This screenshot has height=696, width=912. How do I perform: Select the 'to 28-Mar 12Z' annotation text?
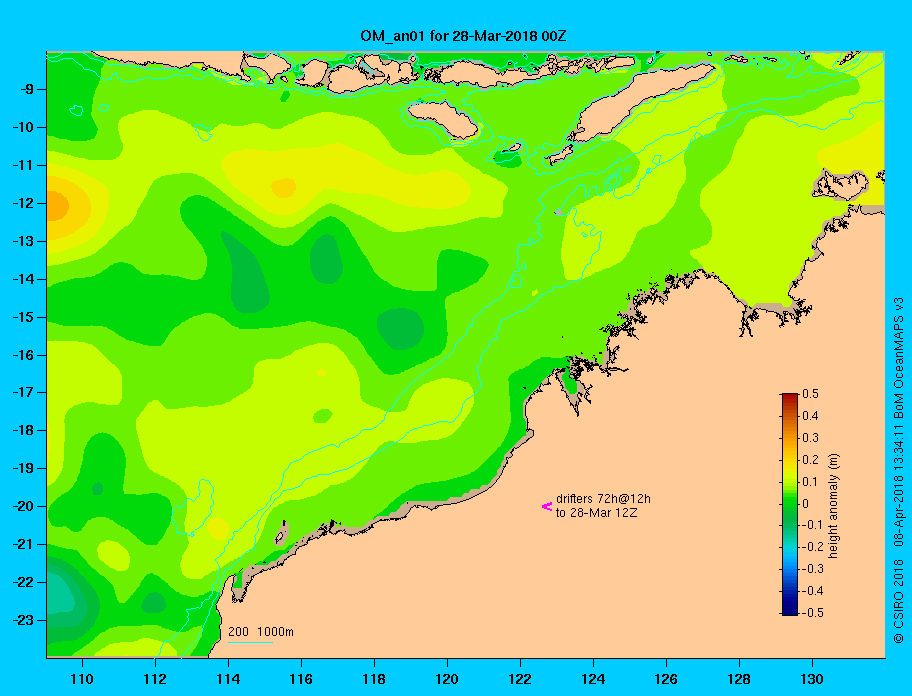[596, 513]
